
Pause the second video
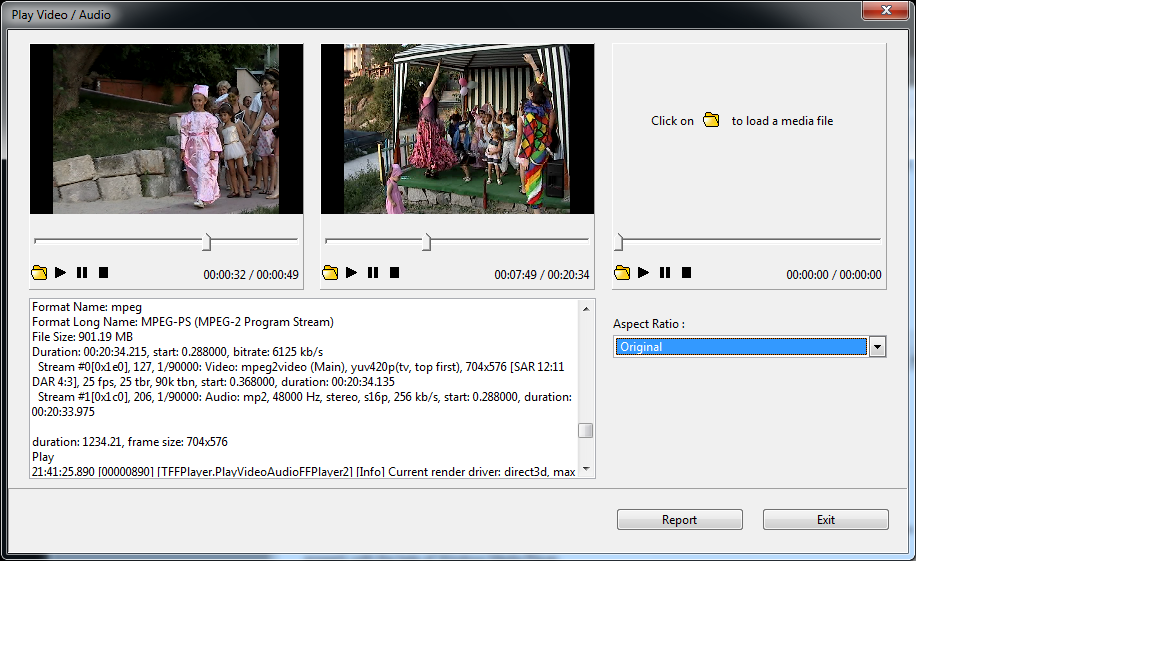pos(373,272)
